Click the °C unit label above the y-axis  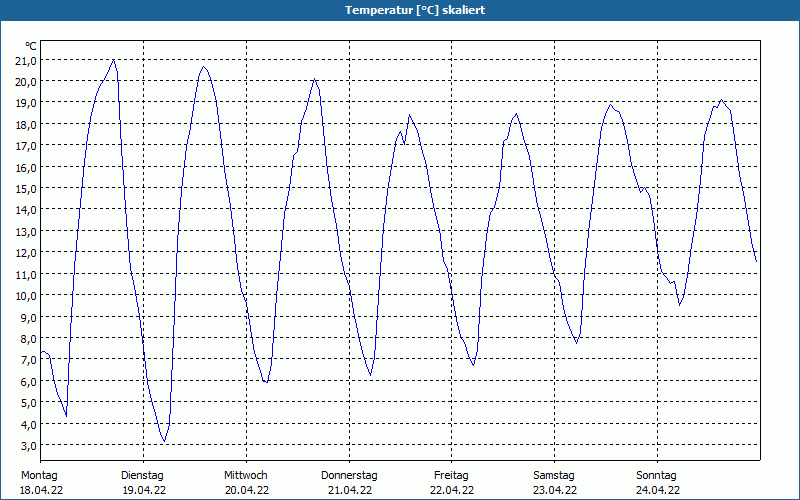[x=31, y=46]
